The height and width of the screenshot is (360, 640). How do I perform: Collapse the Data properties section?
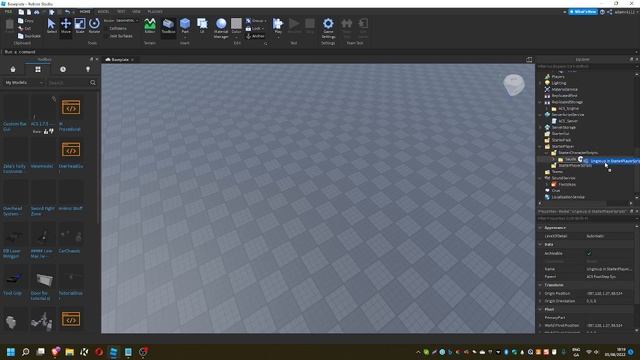(540, 244)
